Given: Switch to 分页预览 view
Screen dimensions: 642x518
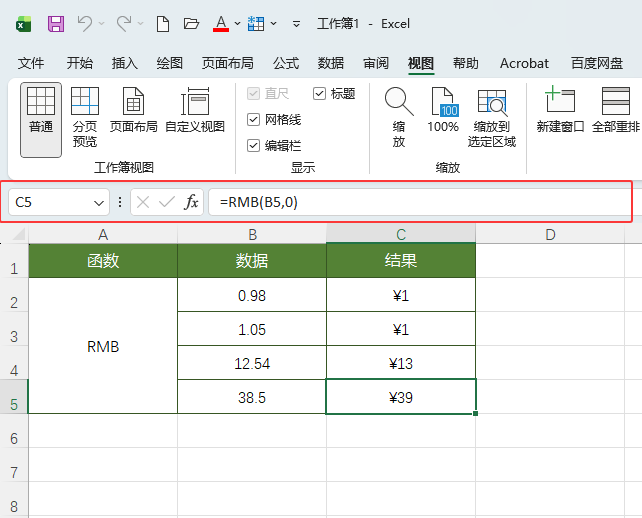Looking at the screenshot, I should (85, 117).
